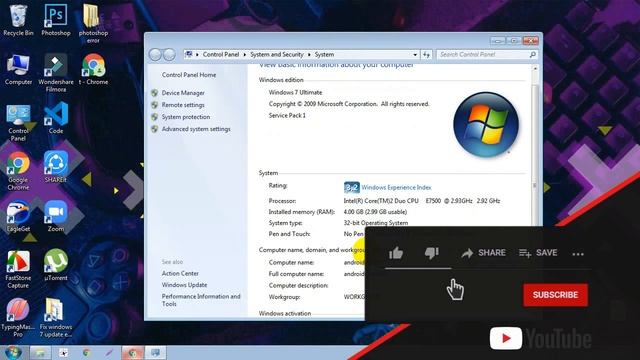
Task: Click the forward navigation arrow
Action: tap(169, 55)
